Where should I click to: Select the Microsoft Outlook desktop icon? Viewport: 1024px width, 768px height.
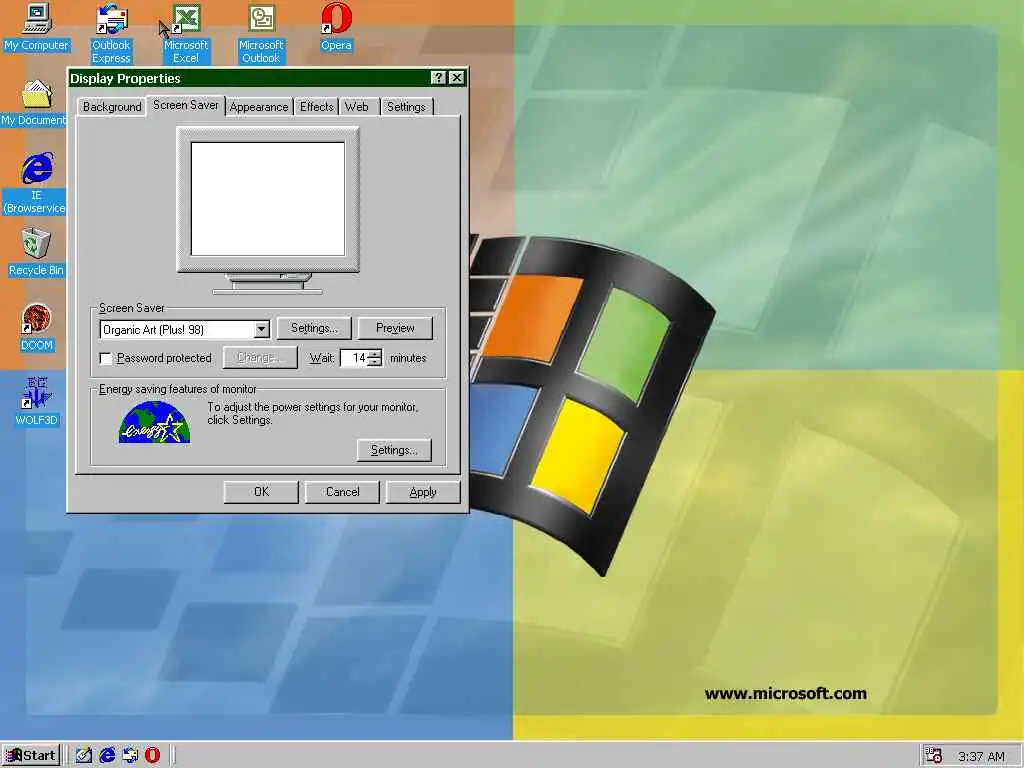[x=261, y=33]
